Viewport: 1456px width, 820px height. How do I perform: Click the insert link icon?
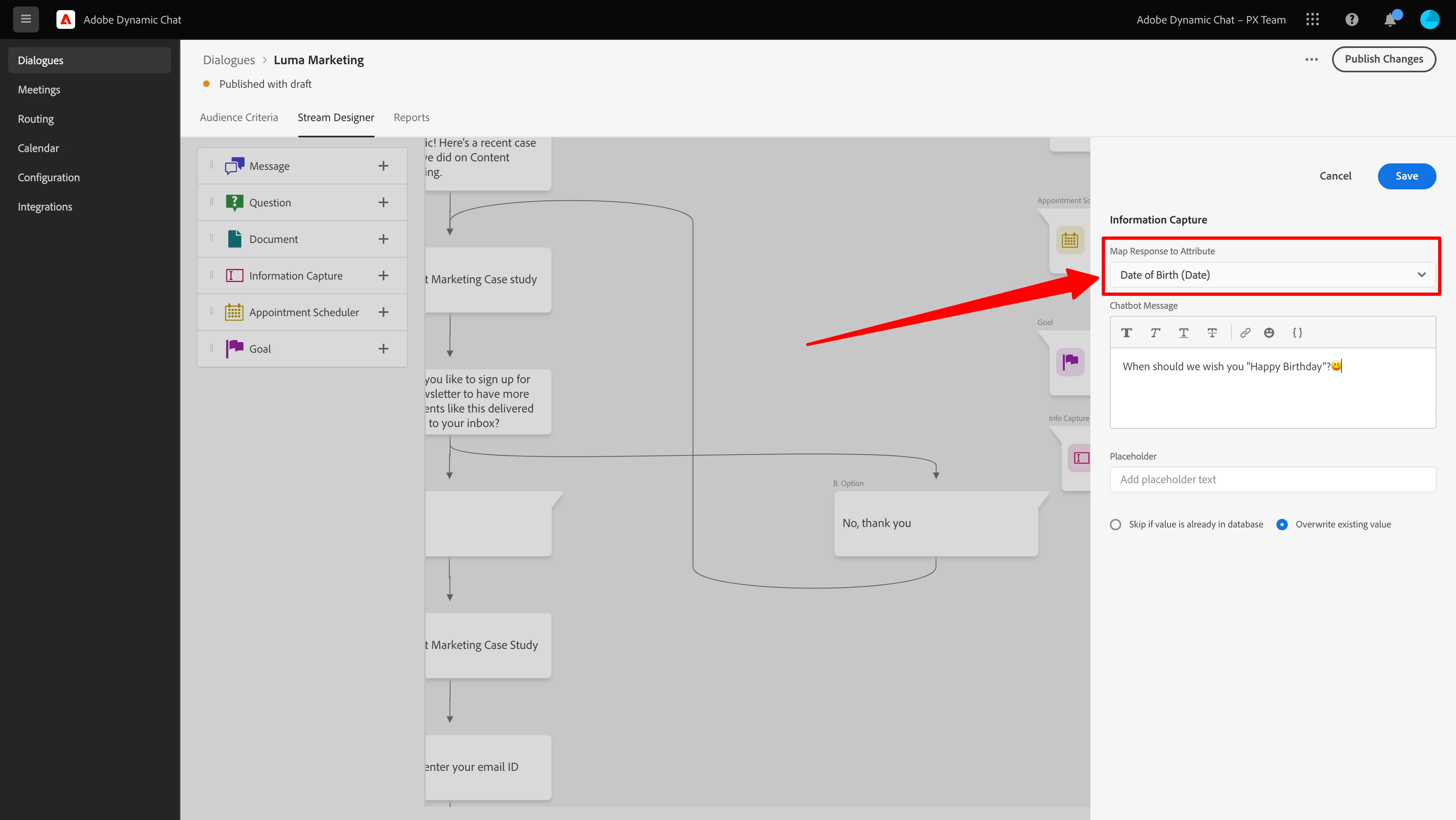click(x=1245, y=332)
